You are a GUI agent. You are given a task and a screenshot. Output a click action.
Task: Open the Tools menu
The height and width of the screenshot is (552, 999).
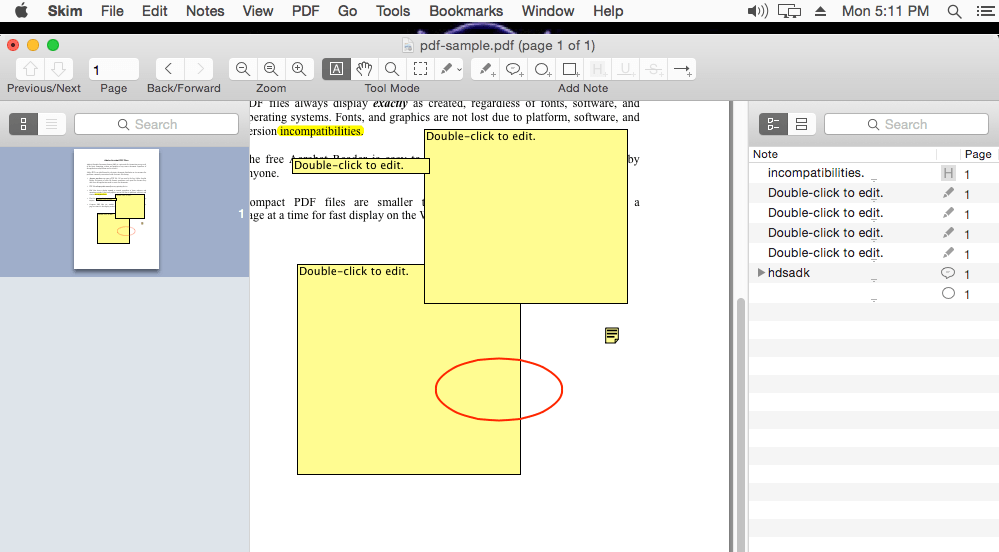pos(392,11)
